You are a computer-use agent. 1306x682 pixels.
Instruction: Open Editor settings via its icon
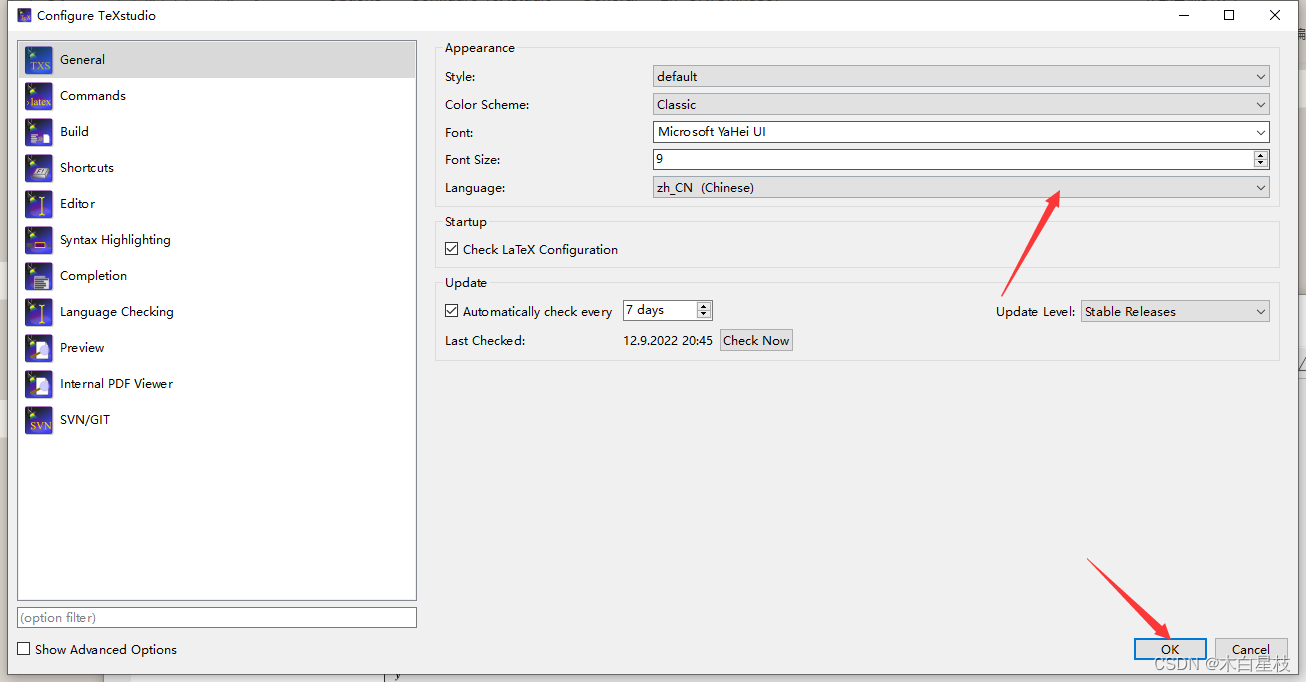point(39,204)
